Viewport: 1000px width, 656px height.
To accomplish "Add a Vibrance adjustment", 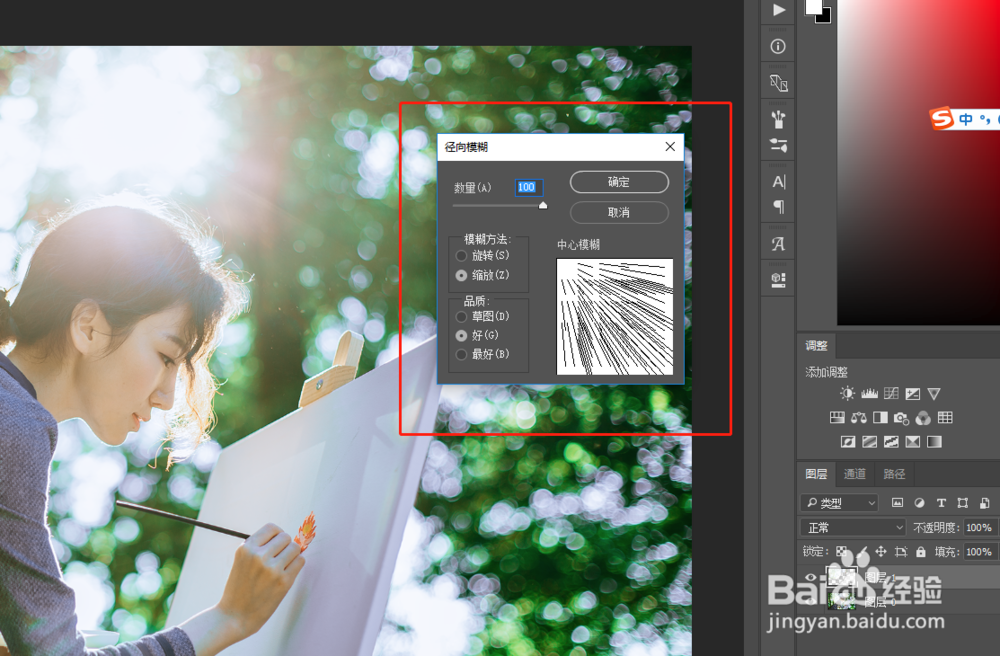I will coord(934,394).
